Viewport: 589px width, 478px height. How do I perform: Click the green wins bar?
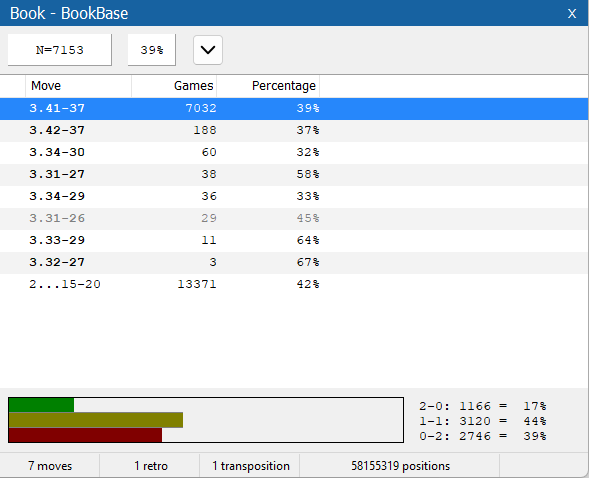(x=41, y=405)
